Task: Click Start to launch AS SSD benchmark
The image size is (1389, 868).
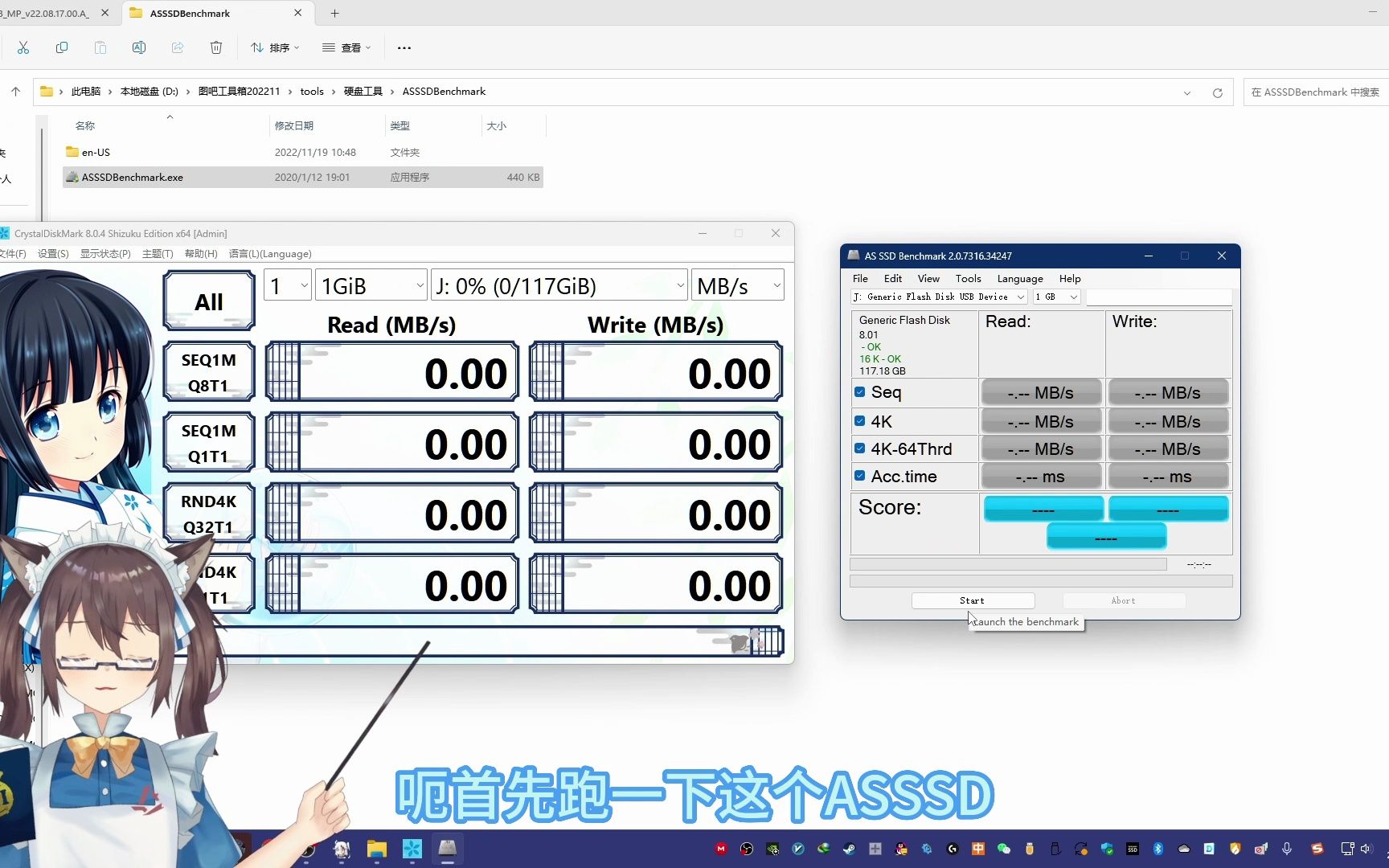Action: pos(973,600)
